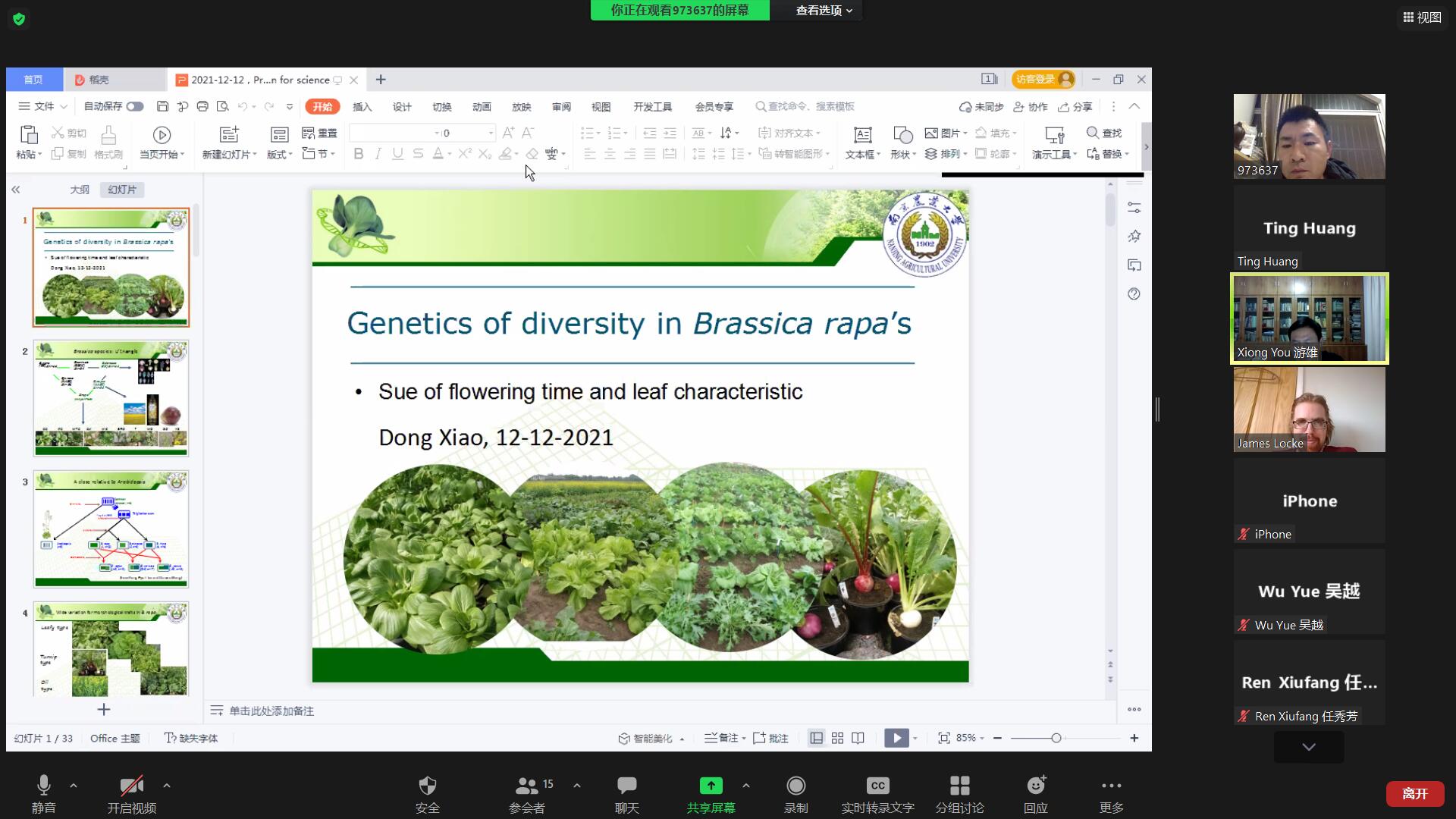Viewport: 1456px width, 819px height.
Task: Turn on the video camera
Action: pos(131,786)
